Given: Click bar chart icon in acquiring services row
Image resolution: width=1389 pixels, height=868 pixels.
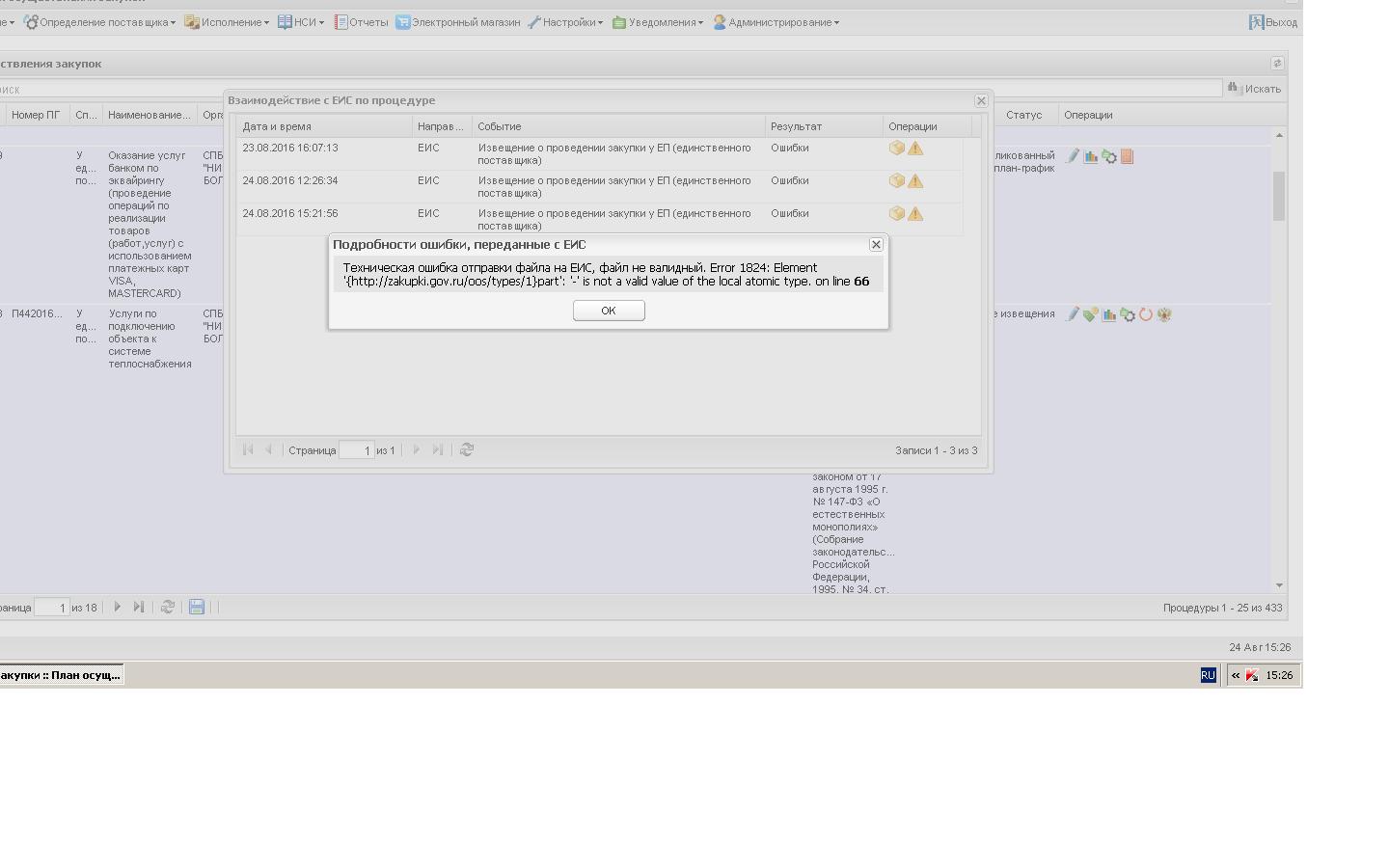Looking at the screenshot, I should point(1091,156).
